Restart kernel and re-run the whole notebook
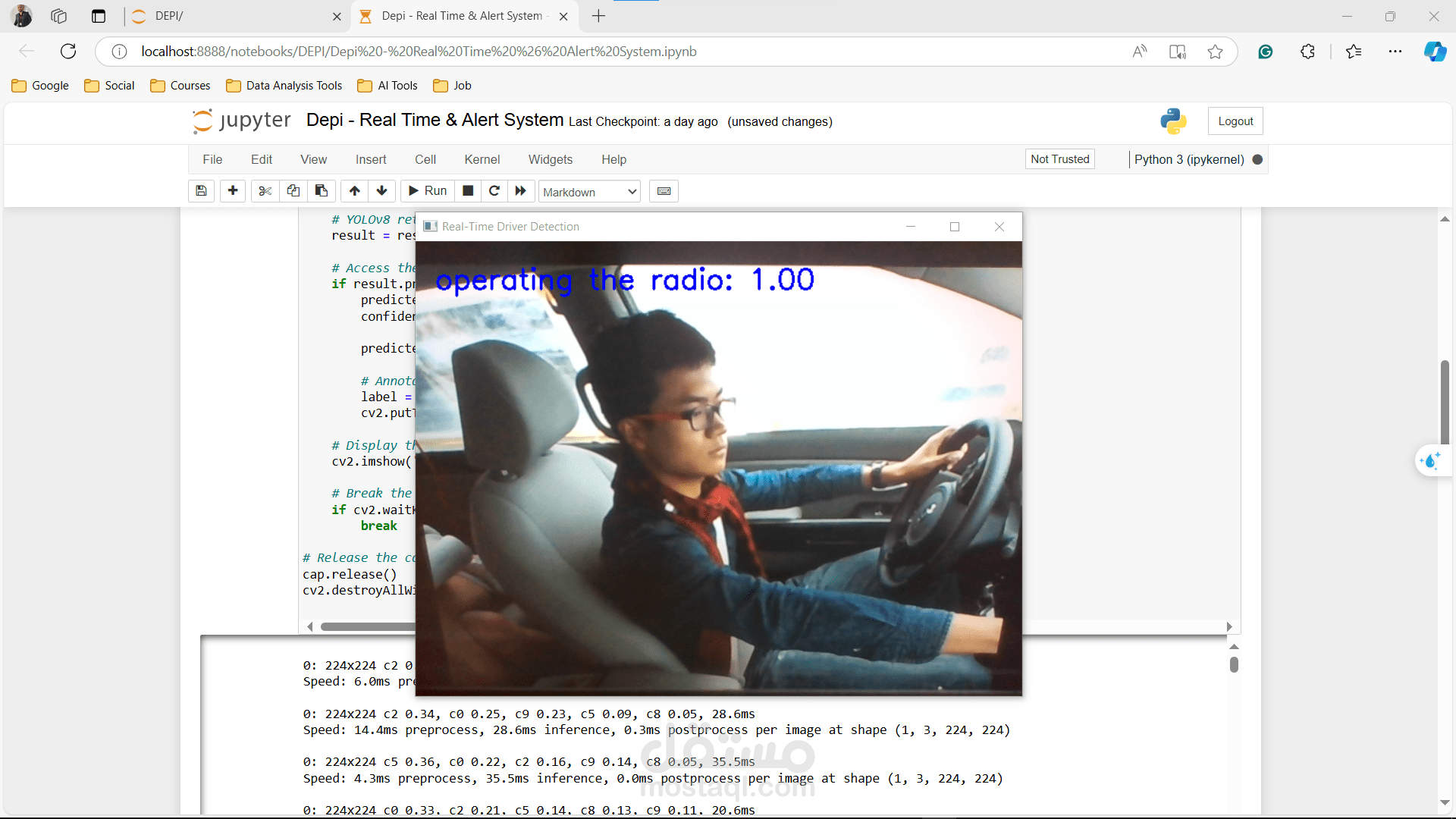1456x819 pixels. [520, 191]
